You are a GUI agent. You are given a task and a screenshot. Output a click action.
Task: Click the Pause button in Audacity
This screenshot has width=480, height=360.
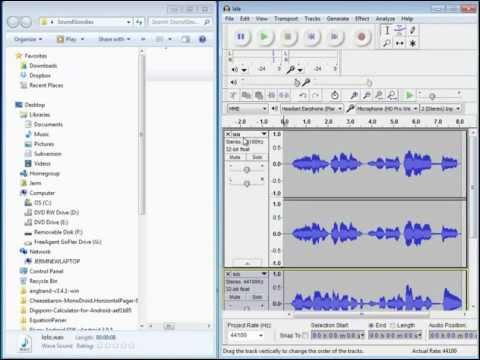click(240, 37)
